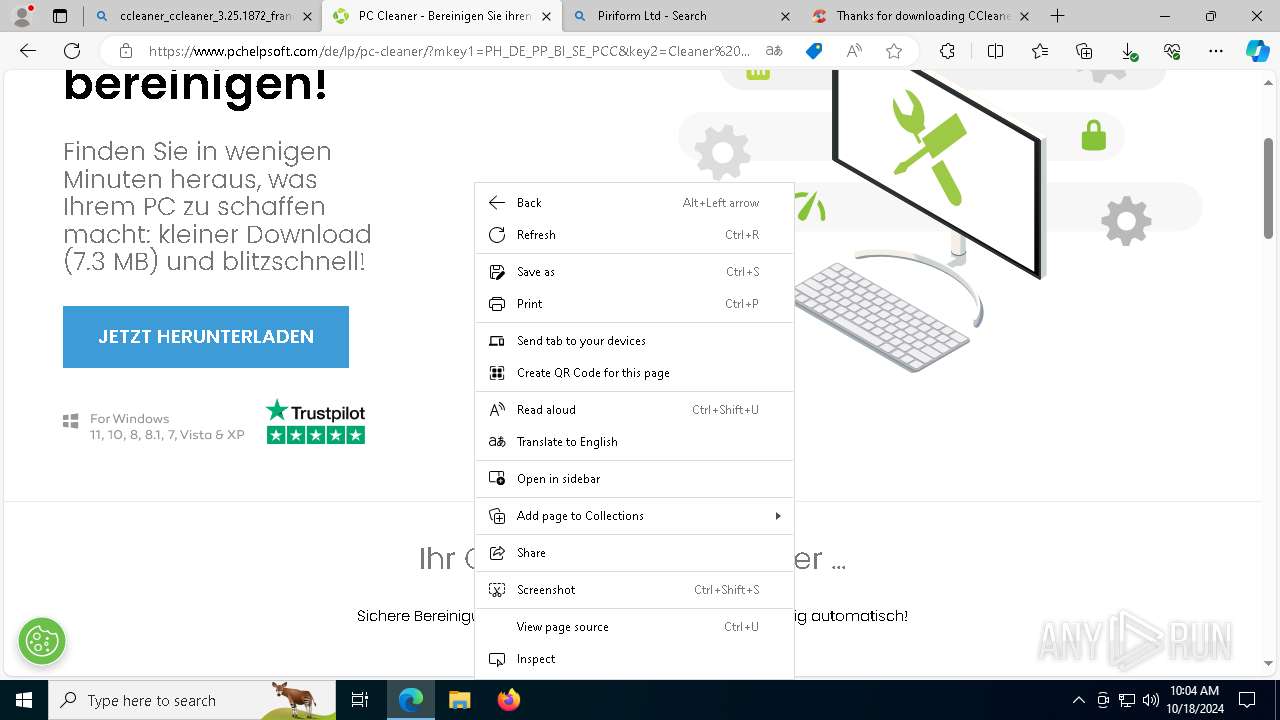Choose Refresh in the context menu
Screen dimensions: 1280x720
click(x=634, y=235)
